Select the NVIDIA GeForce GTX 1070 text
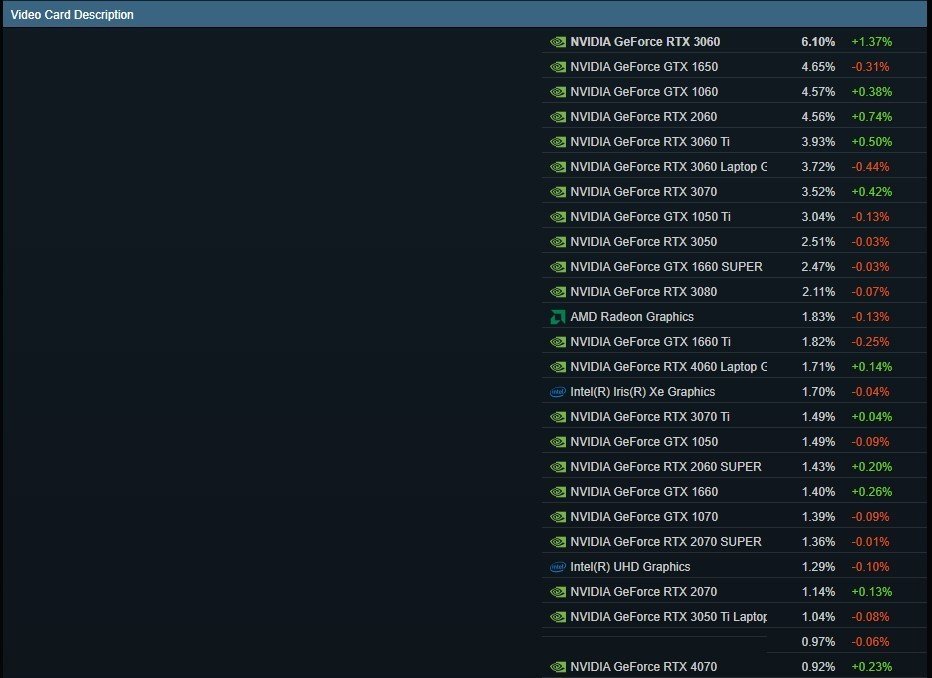Viewport: 932px width, 678px height. point(644,517)
